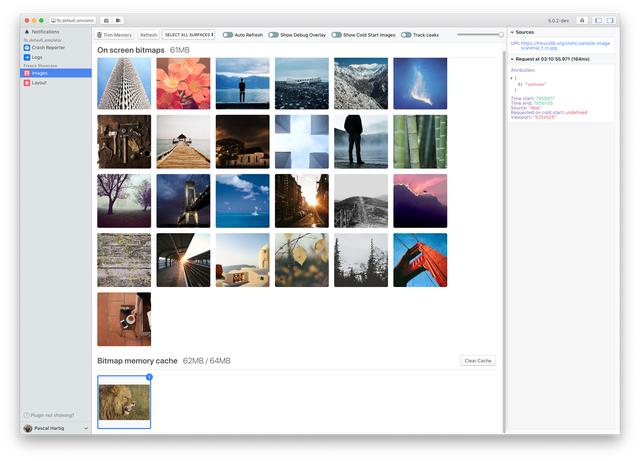Open the Select All Surfaces dropdown
The height and width of the screenshot is (461, 640).
tap(189, 35)
